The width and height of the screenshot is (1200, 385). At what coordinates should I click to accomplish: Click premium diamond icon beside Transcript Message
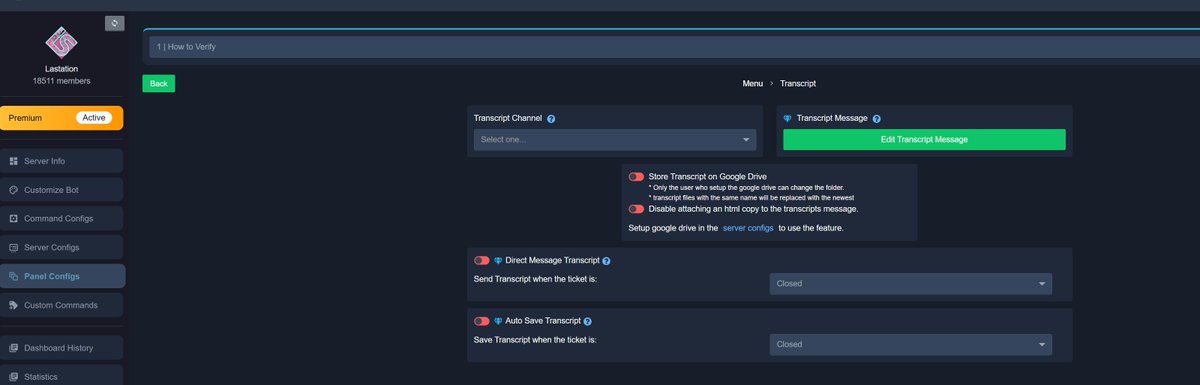[788, 118]
